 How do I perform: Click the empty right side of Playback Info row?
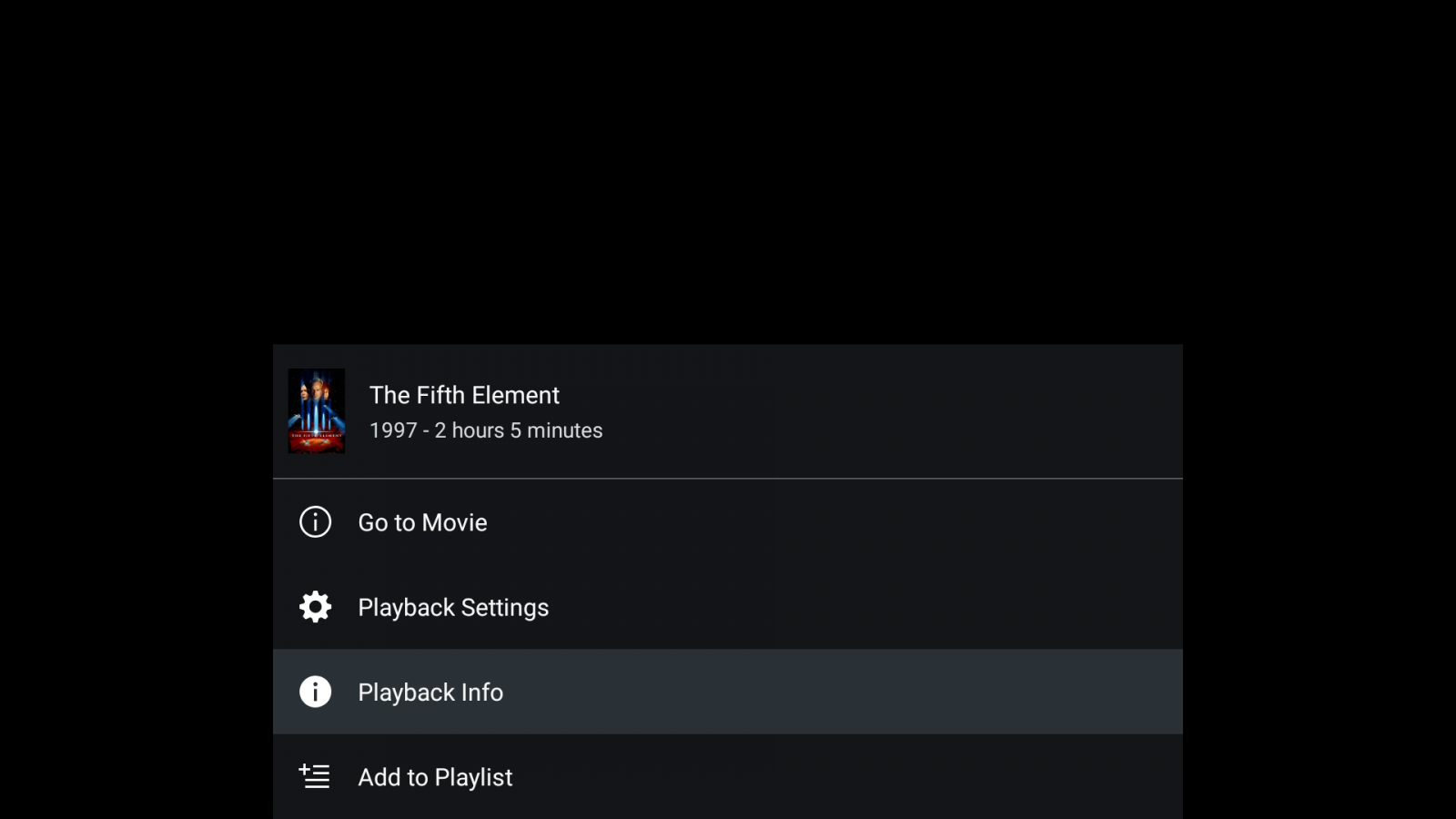pyautogui.click(x=910, y=692)
